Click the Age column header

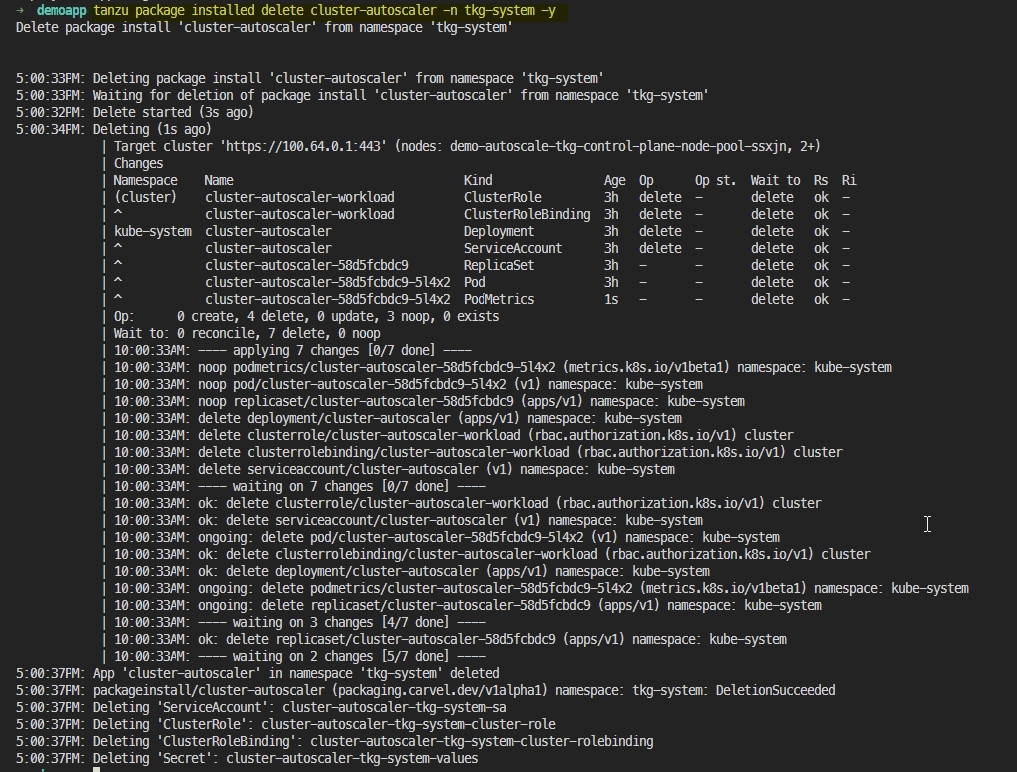coord(614,180)
